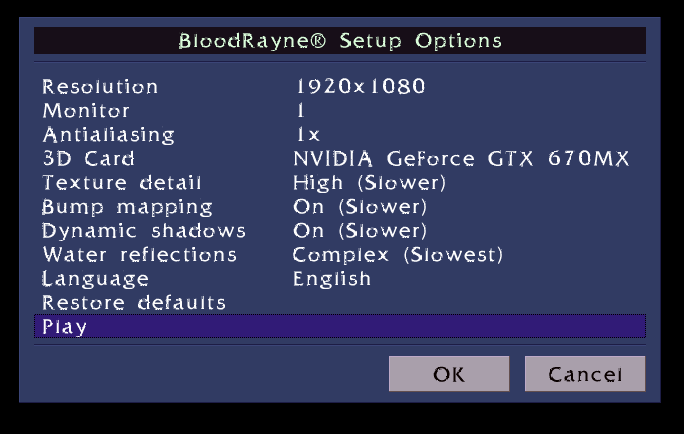Image resolution: width=684 pixels, height=434 pixels.
Task: Select the Monitor setting row
Action: pyautogui.click(x=86, y=111)
